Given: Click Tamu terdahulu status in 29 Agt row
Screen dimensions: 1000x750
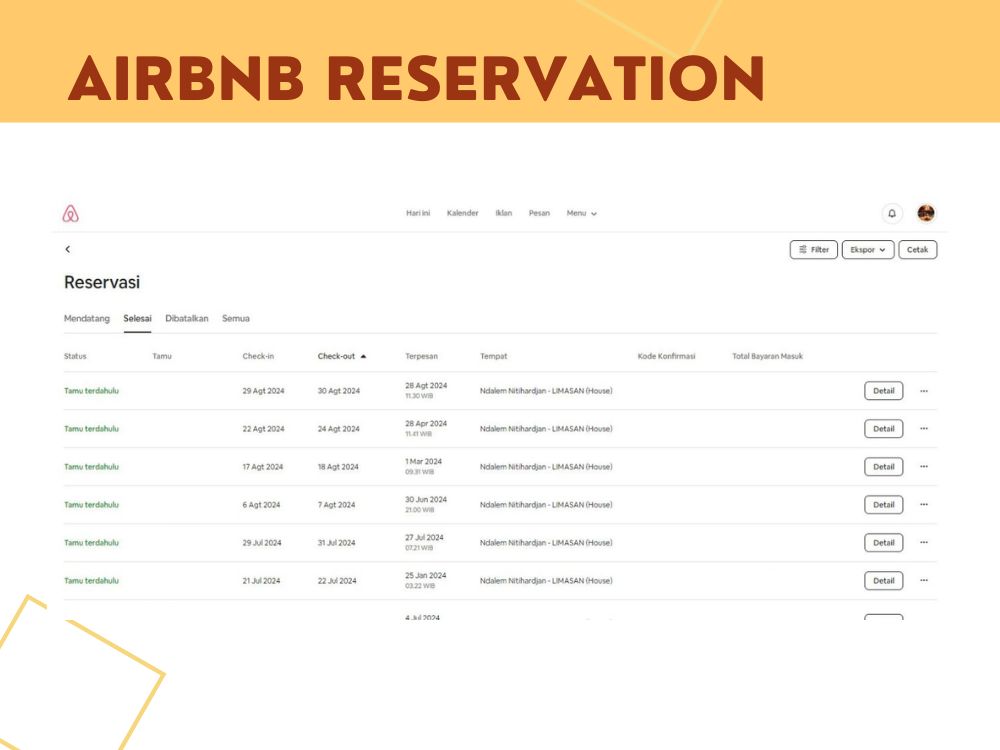Looking at the screenshot, I should 91,391.
